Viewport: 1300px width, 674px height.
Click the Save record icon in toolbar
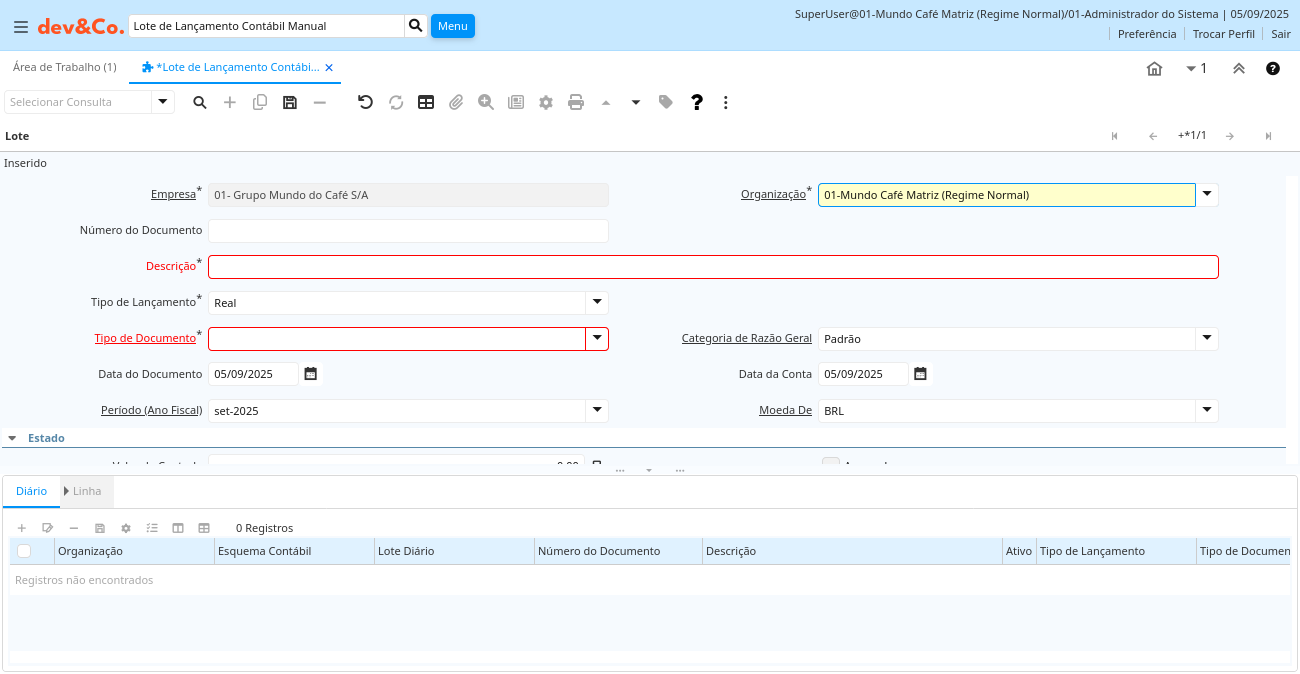point(290,102)
